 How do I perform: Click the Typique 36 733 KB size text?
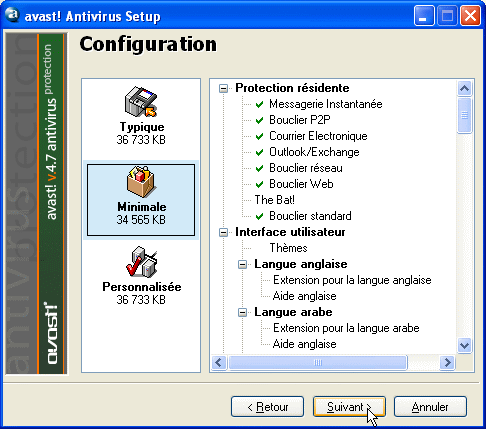point(141,140)
